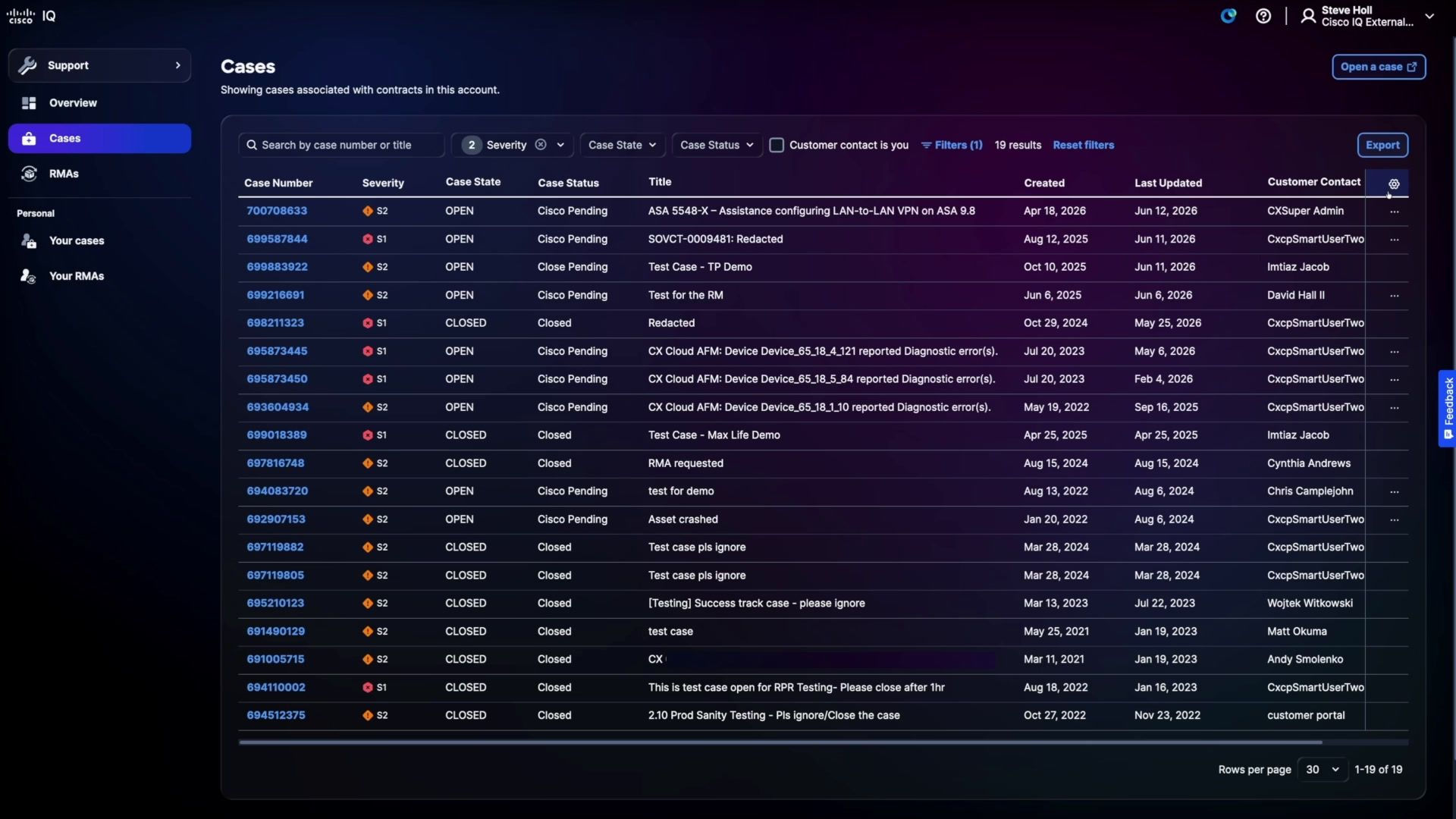Click Reset filters link
The height and width of the screenshot is (819, 1456).
1084,145
